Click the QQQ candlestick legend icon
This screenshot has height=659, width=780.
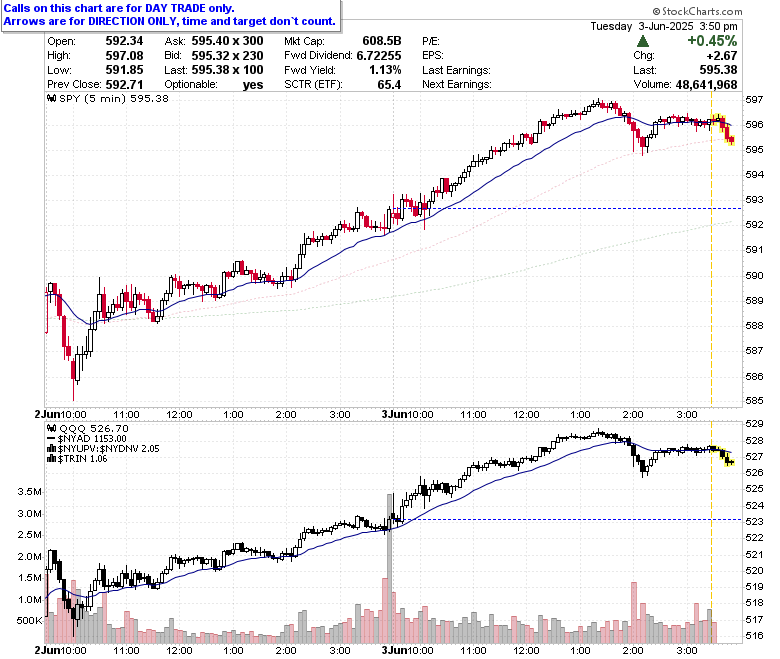51,428
